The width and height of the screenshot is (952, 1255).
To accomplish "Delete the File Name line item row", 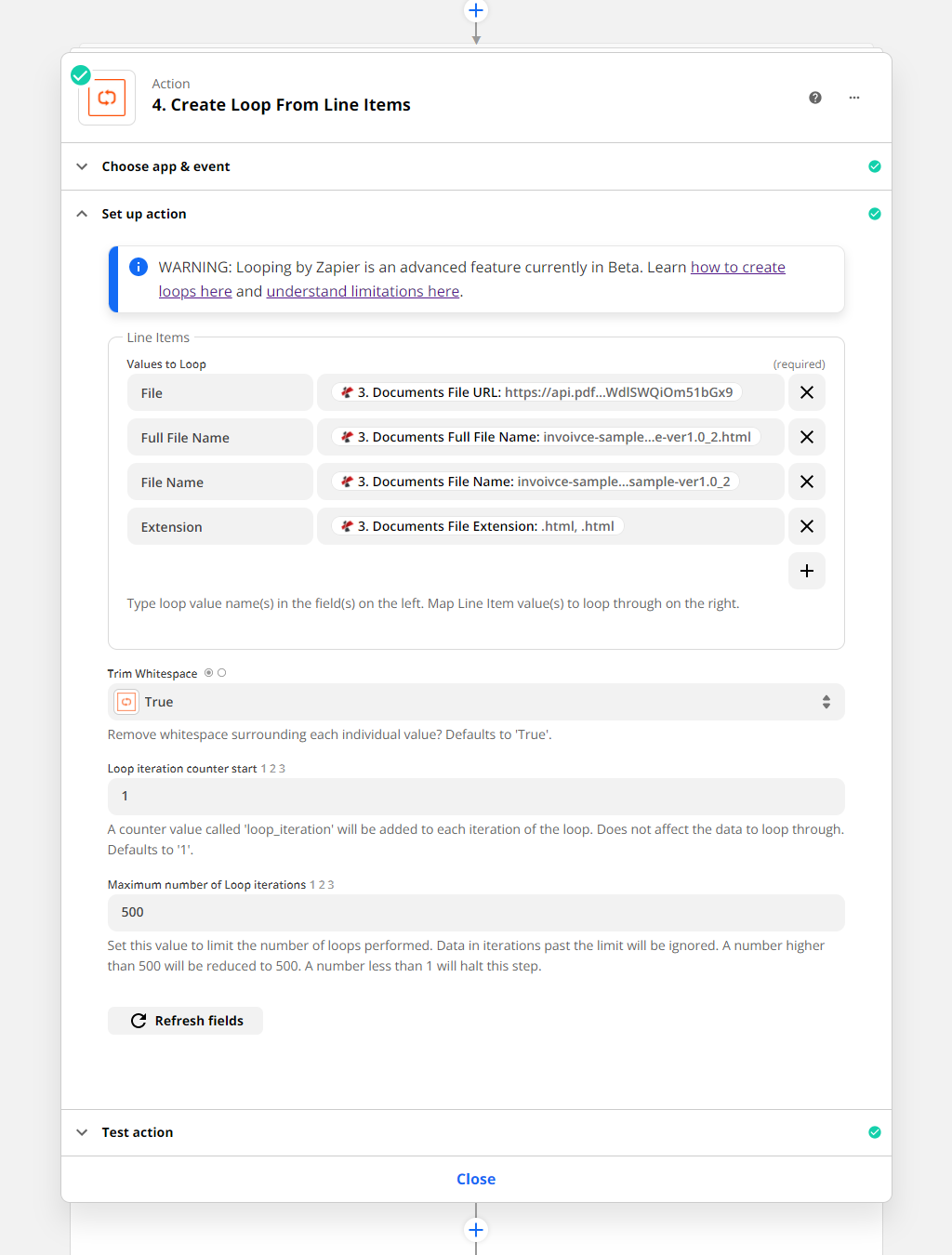I will [806, 482].
